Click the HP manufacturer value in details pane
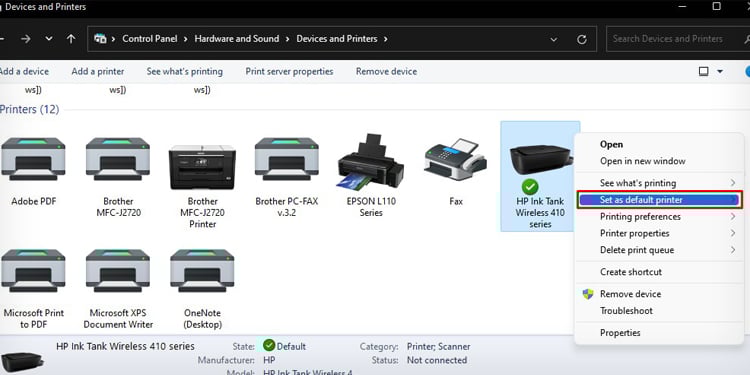Screen dimensions: 750x375 (x=269, y=360)
